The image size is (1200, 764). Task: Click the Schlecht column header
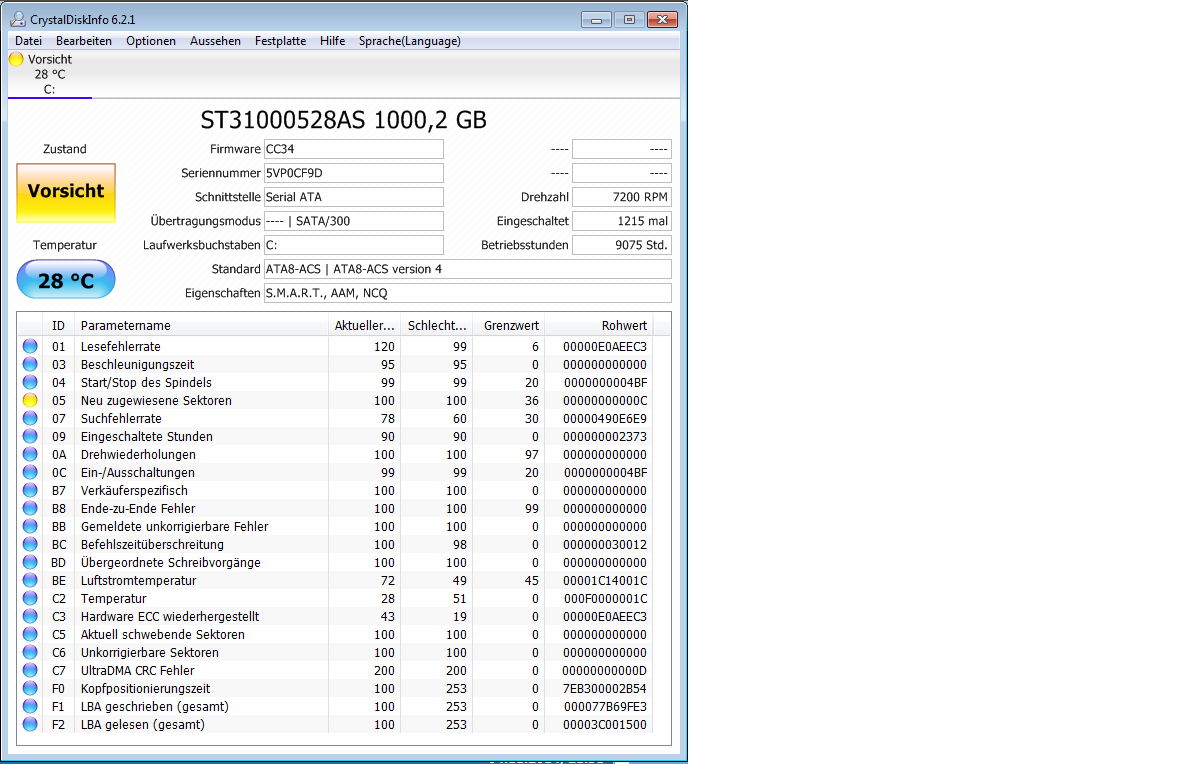pos(436,325)
